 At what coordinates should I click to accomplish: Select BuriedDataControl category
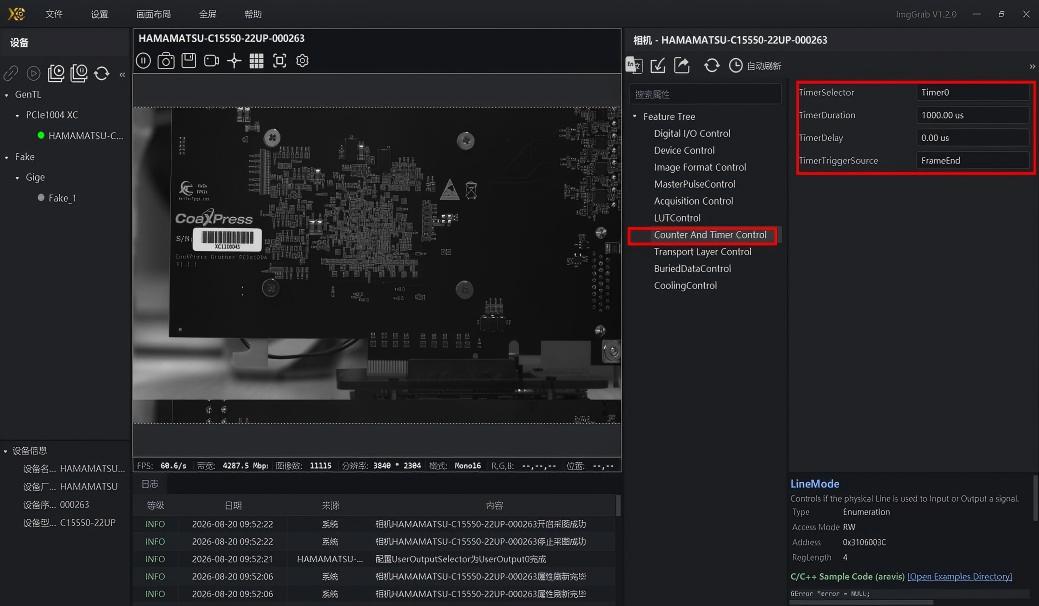coord(692,269)
